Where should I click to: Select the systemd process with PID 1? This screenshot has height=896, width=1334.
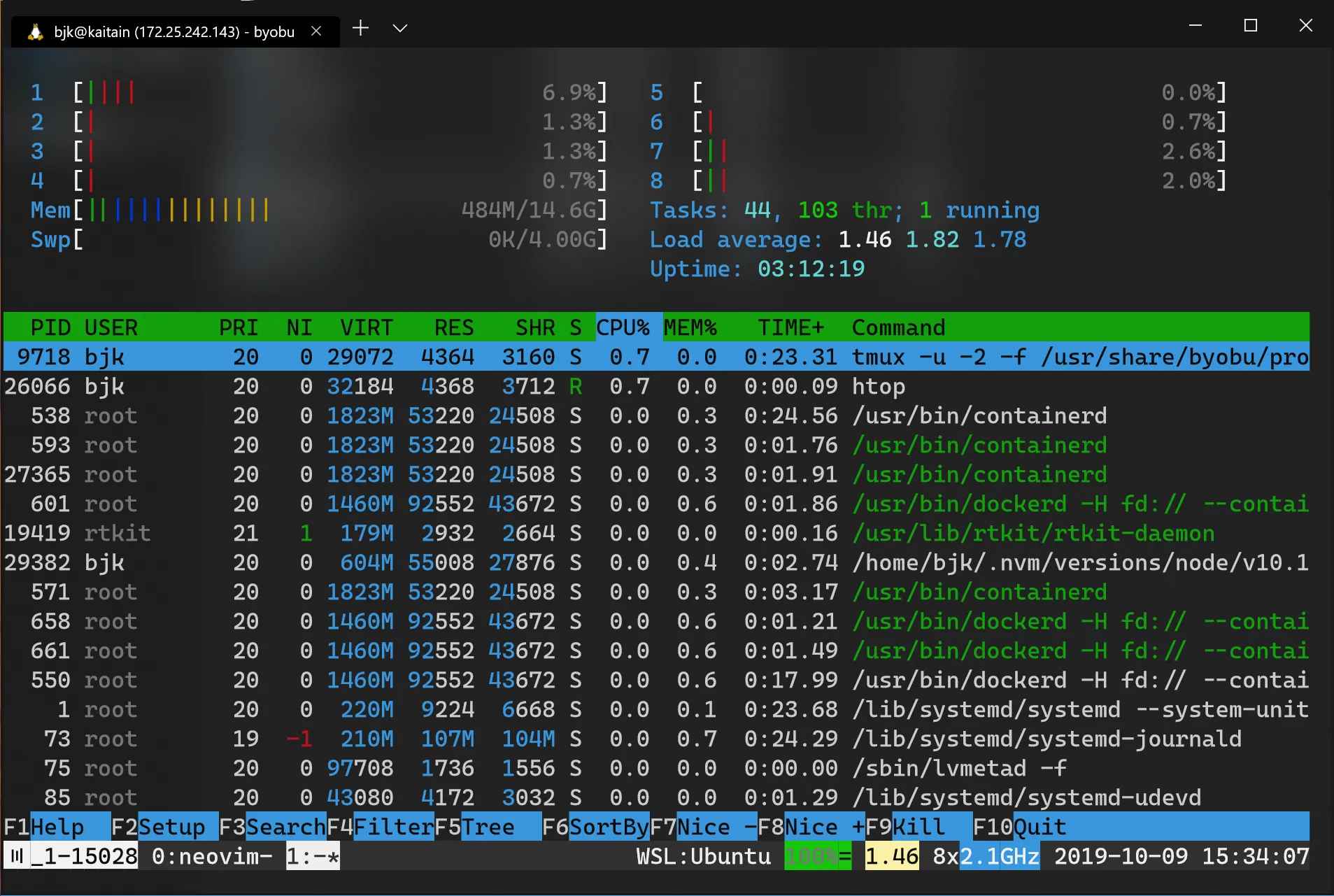pyautogui.click(x=656, y=709)
